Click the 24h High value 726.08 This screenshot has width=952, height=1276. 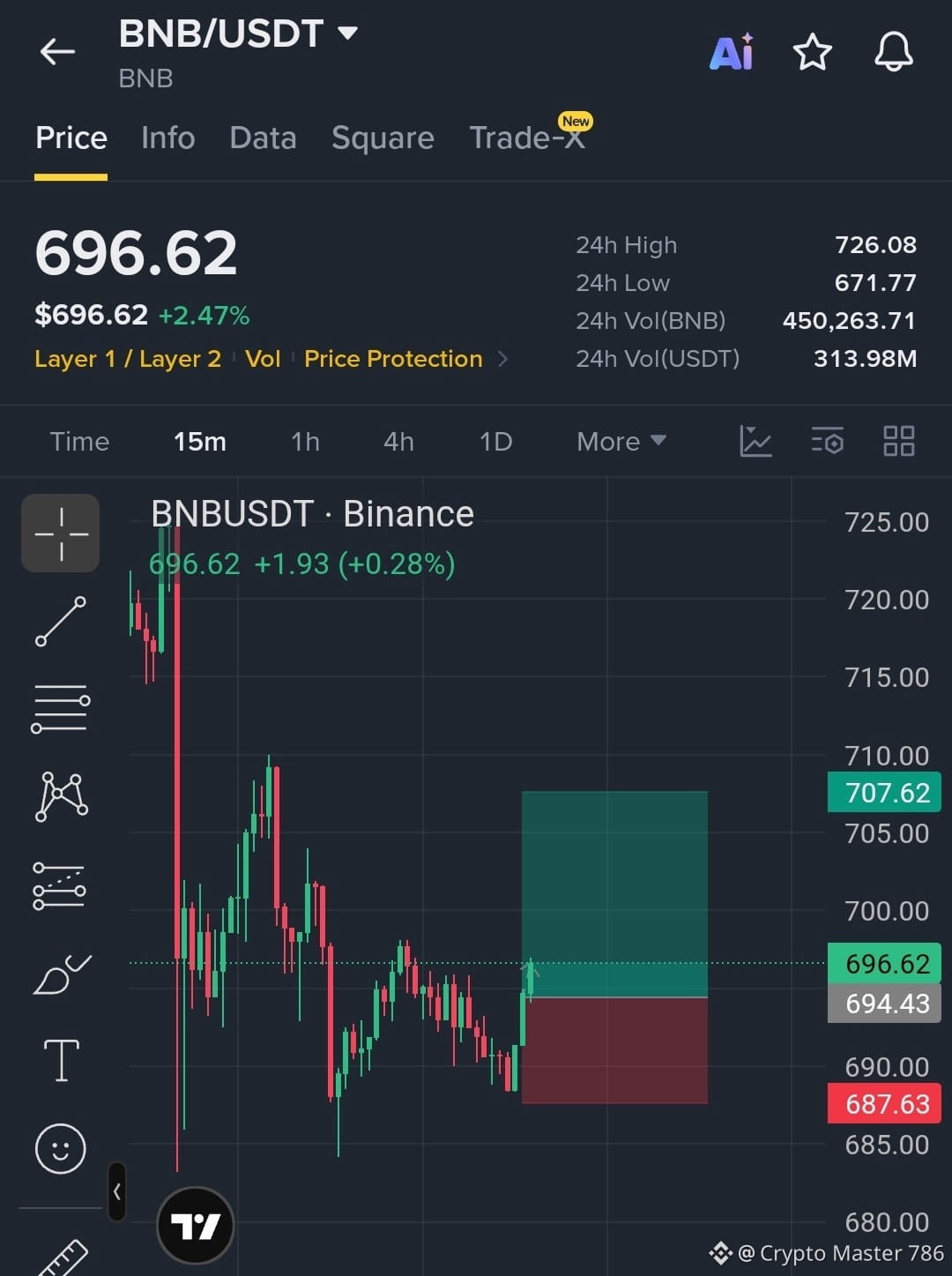875,245
